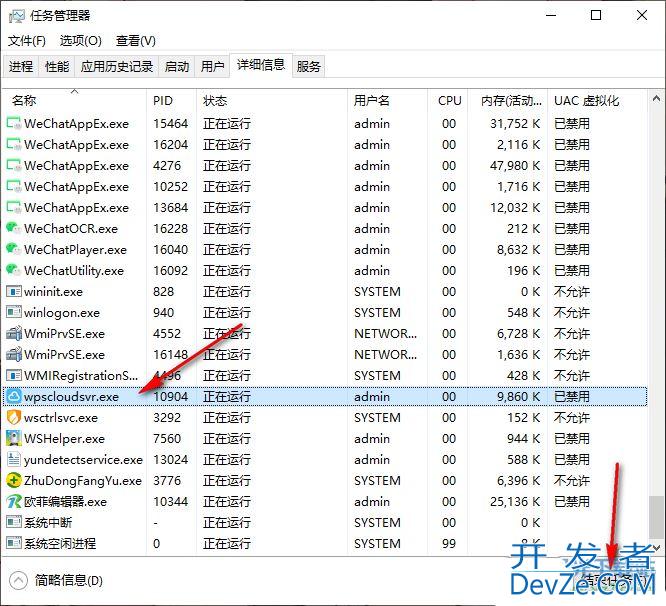Select the wpscloudsvr.exe process name
Screen dimensions: 666x606
click(x=71, y=397)
